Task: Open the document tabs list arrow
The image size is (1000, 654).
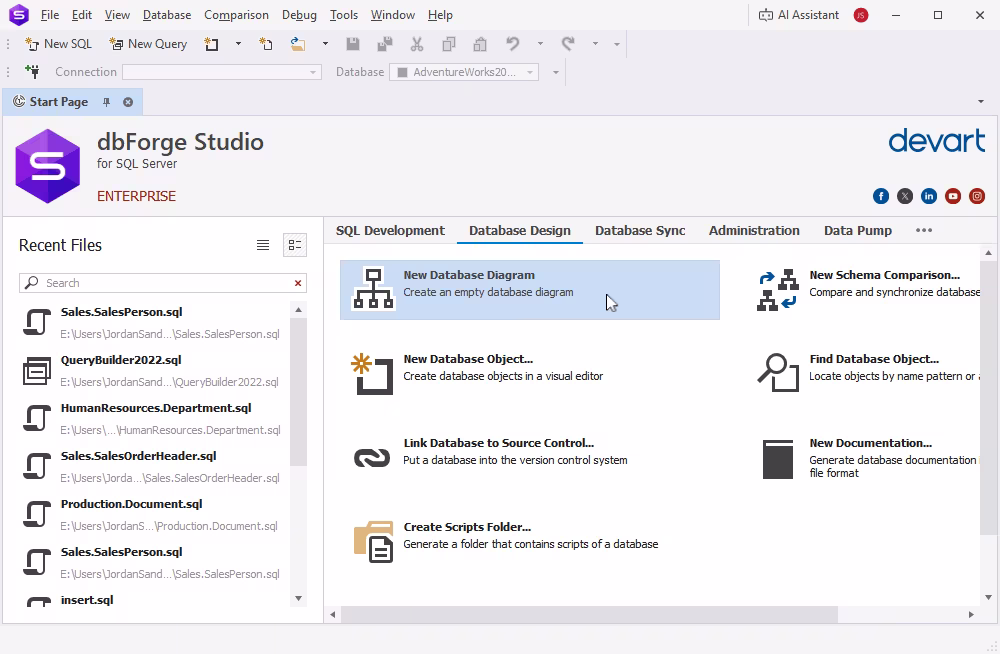Action: pyautogui.click(x=981, y=101)
